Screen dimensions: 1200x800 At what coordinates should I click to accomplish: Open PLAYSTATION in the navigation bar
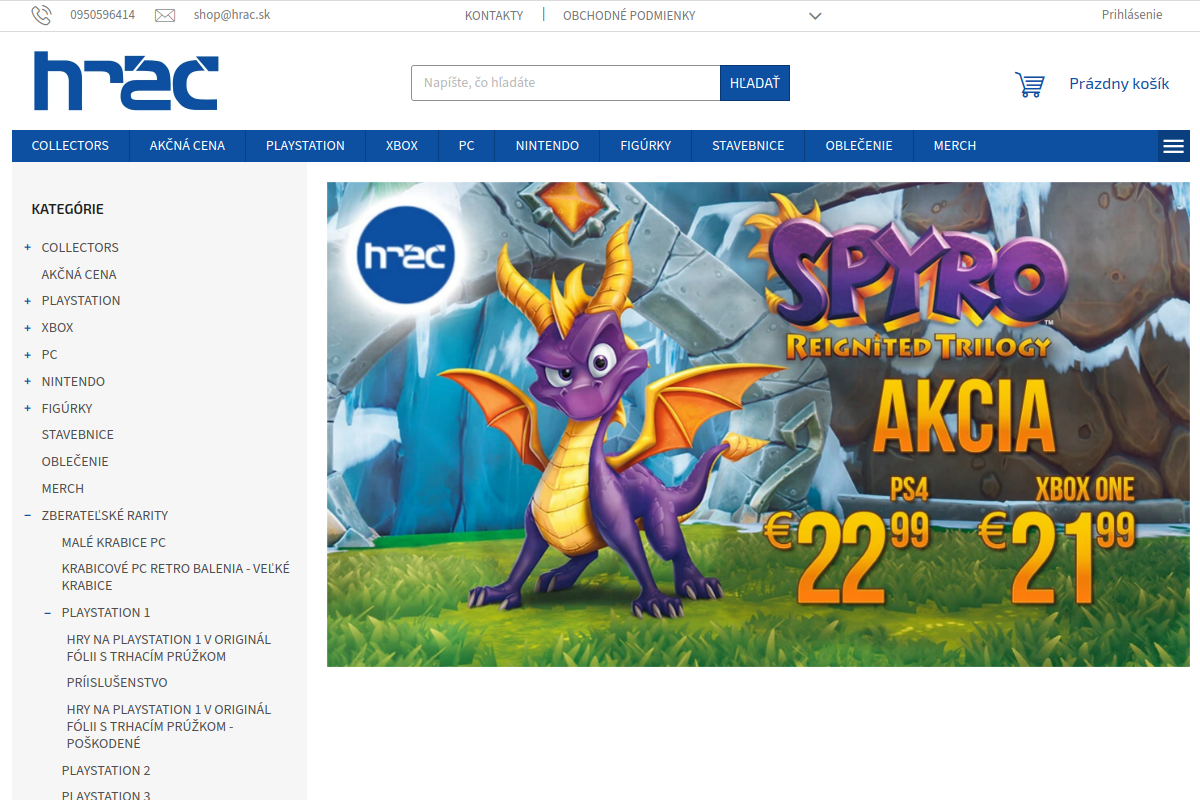point(305,146)
